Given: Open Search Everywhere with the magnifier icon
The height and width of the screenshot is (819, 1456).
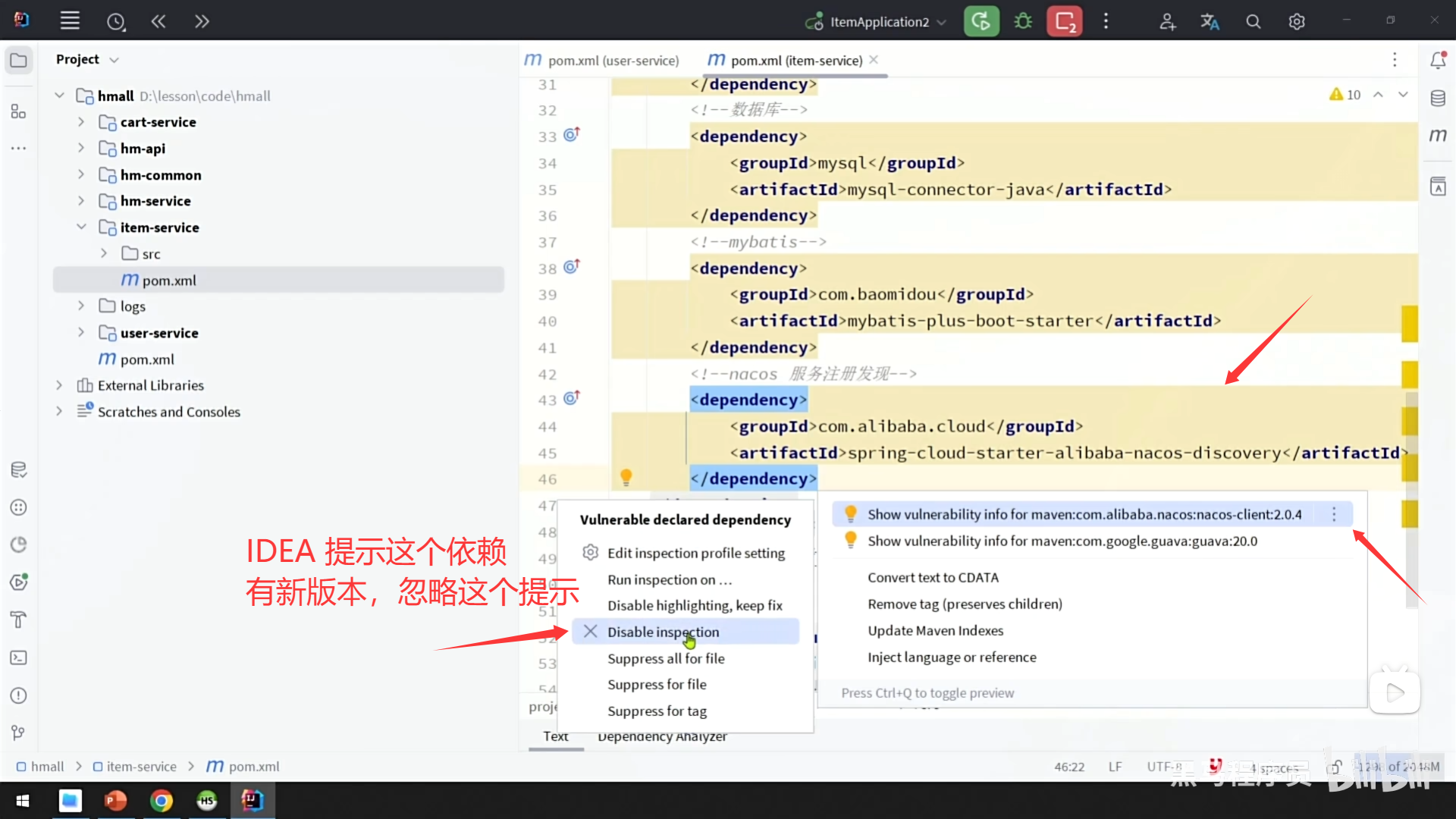Looking at the screenshot, I should pyautogui.click(x=1253, y=20).
